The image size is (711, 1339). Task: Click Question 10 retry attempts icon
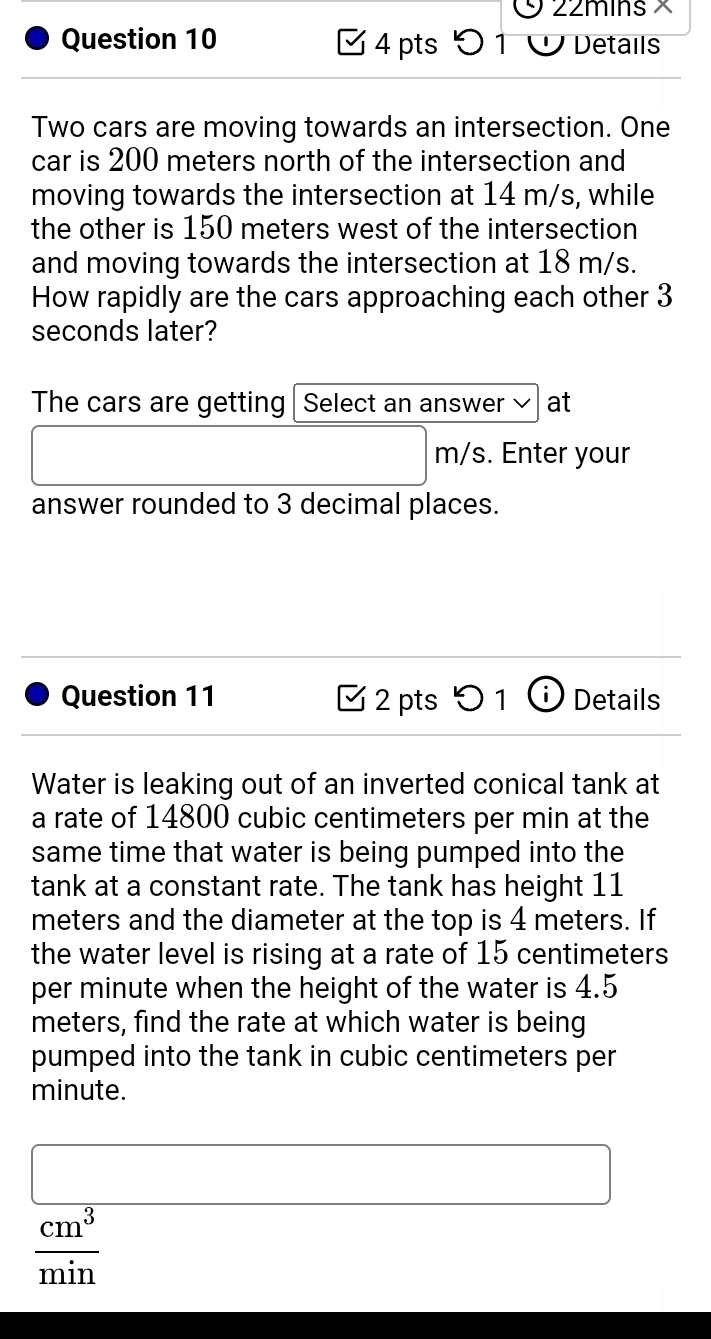(467, 44)
